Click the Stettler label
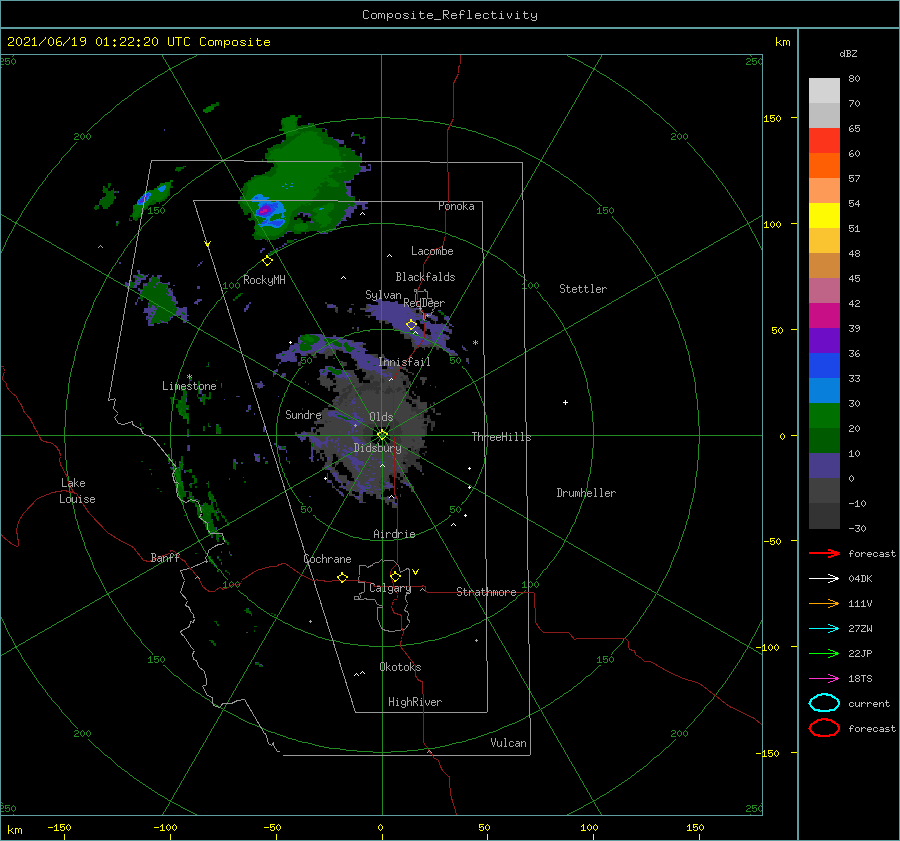This screenshot has width=900, height=841. 583,289
